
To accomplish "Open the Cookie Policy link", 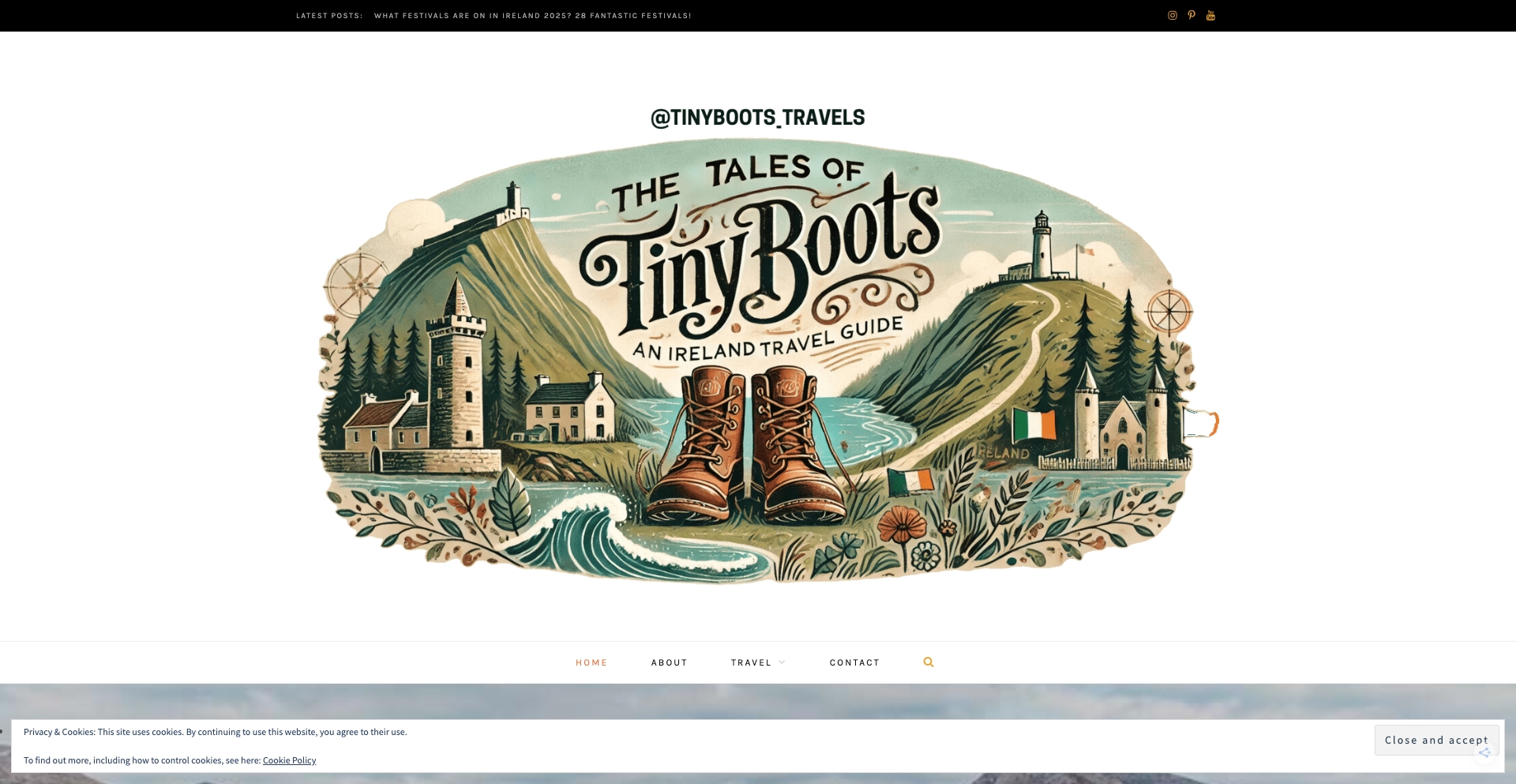I will click(x=289, y=760).
